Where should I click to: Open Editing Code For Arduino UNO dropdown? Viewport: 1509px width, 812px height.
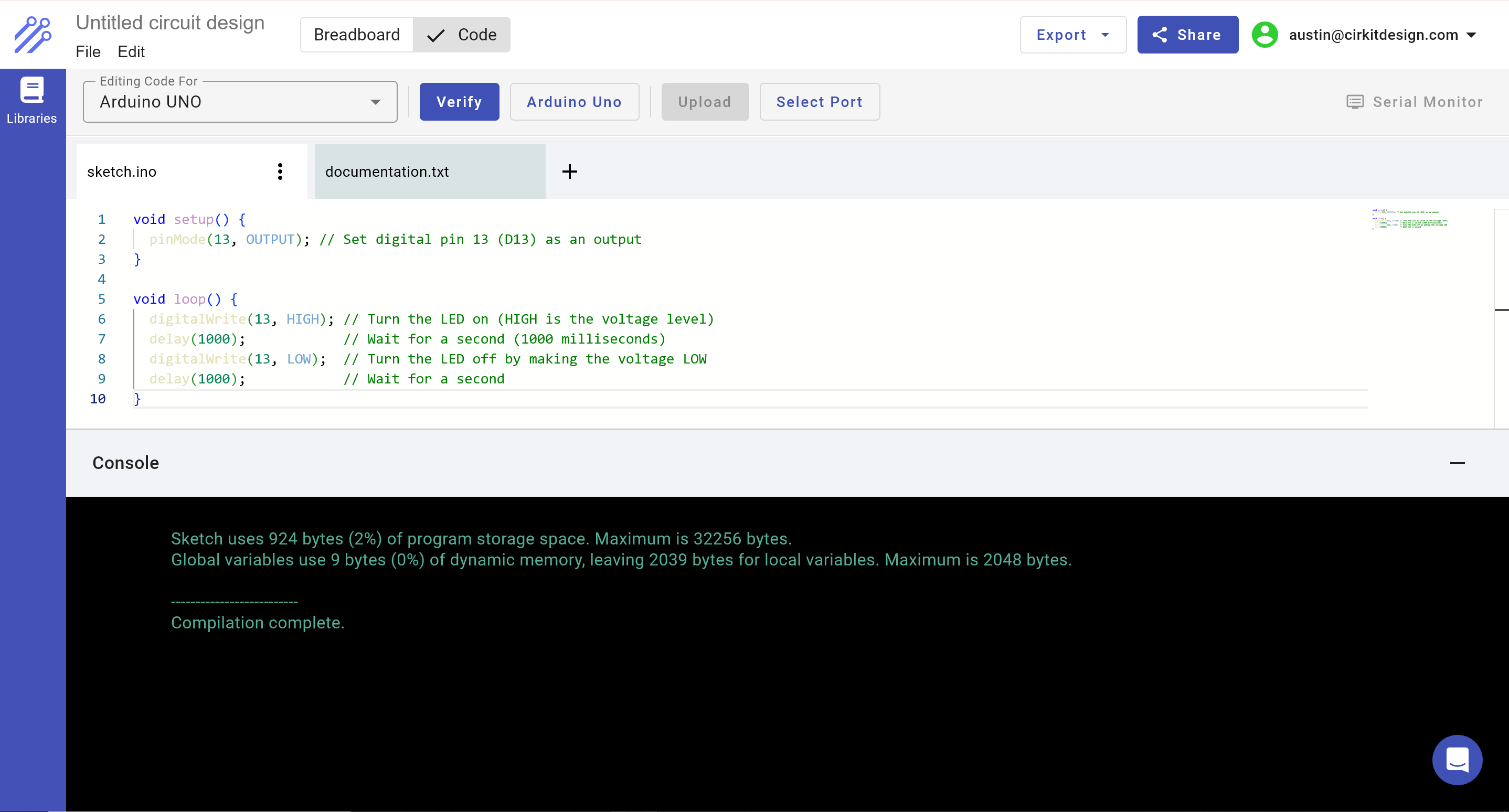(240, 102)
